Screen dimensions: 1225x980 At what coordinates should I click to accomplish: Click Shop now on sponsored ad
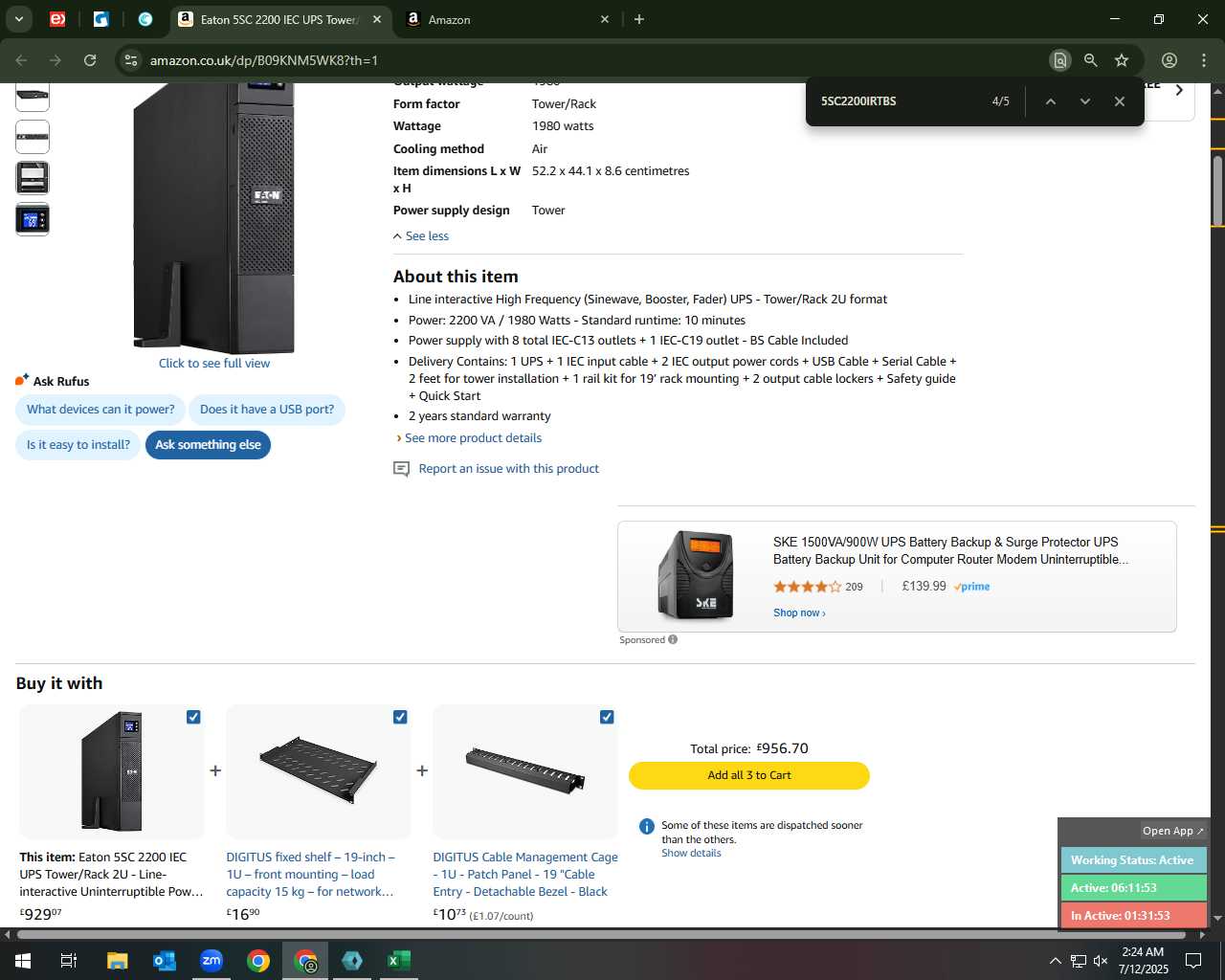[799, 613]
